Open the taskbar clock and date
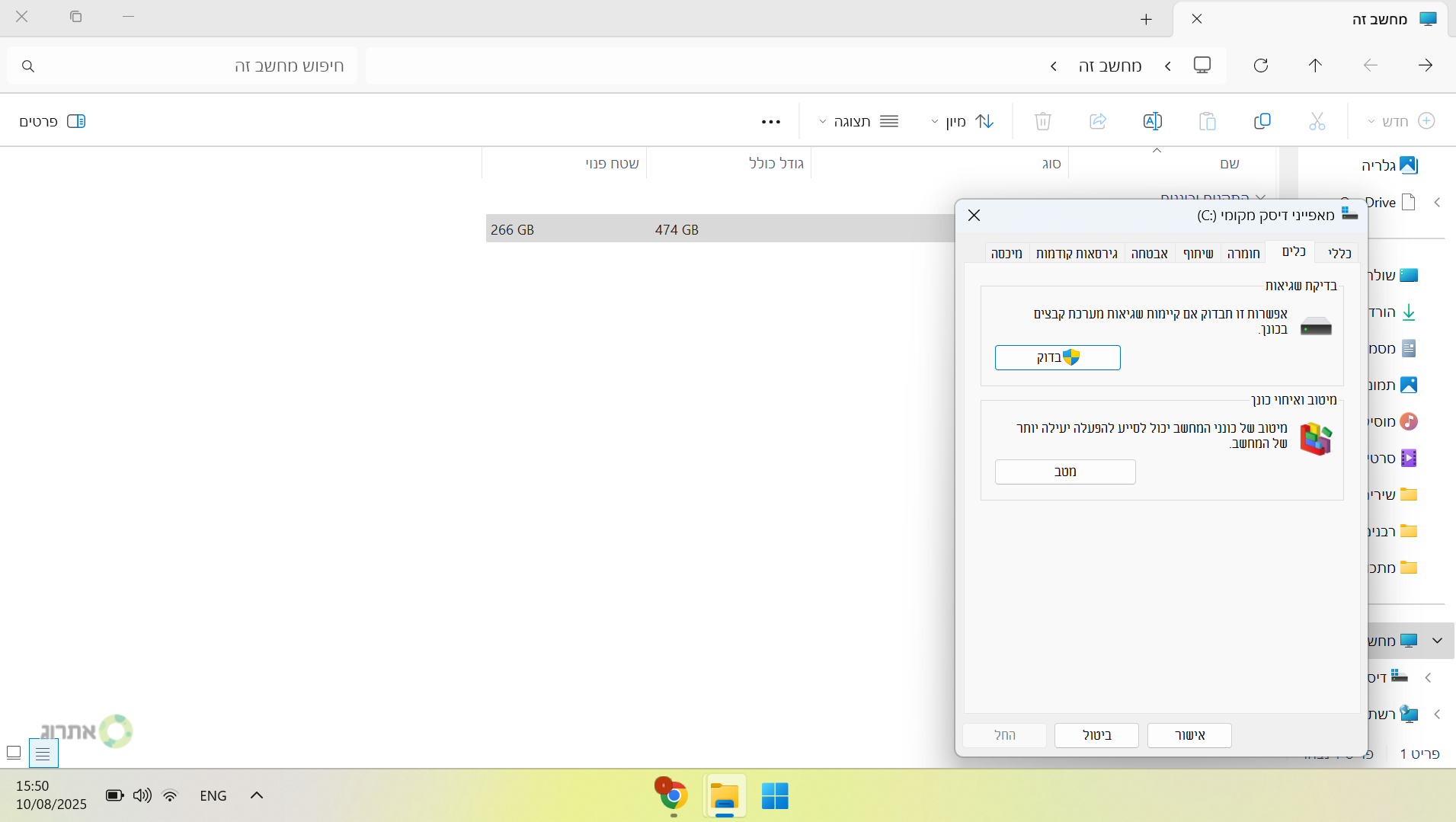This screenshot has height=822, width=1456. (x=51, y=795)
